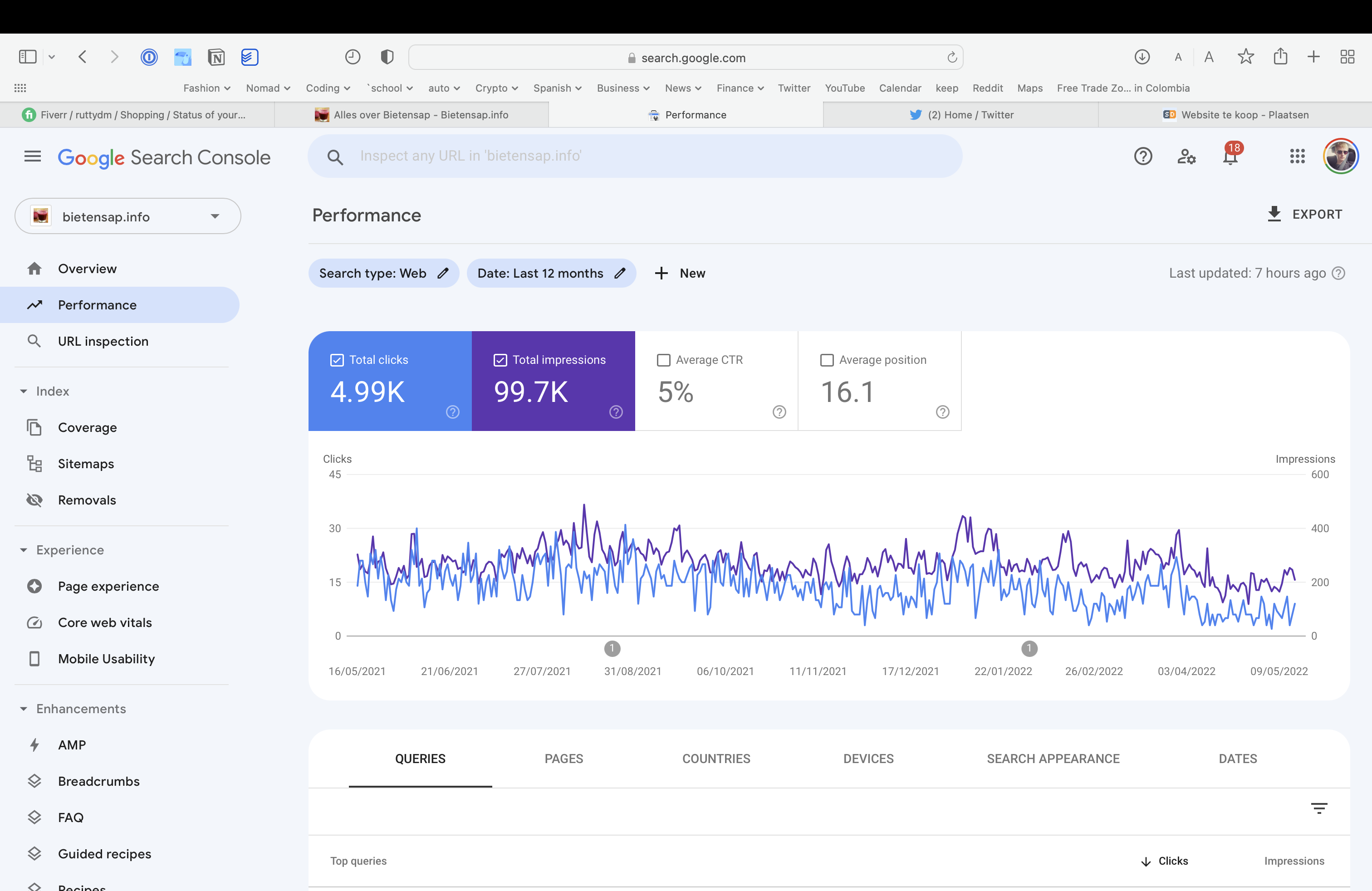Sort table by Impressions column

point(1294,861)
